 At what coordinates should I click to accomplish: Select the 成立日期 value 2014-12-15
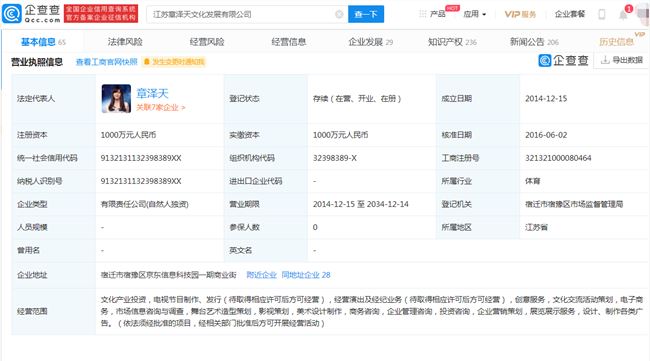coord(546,99)
